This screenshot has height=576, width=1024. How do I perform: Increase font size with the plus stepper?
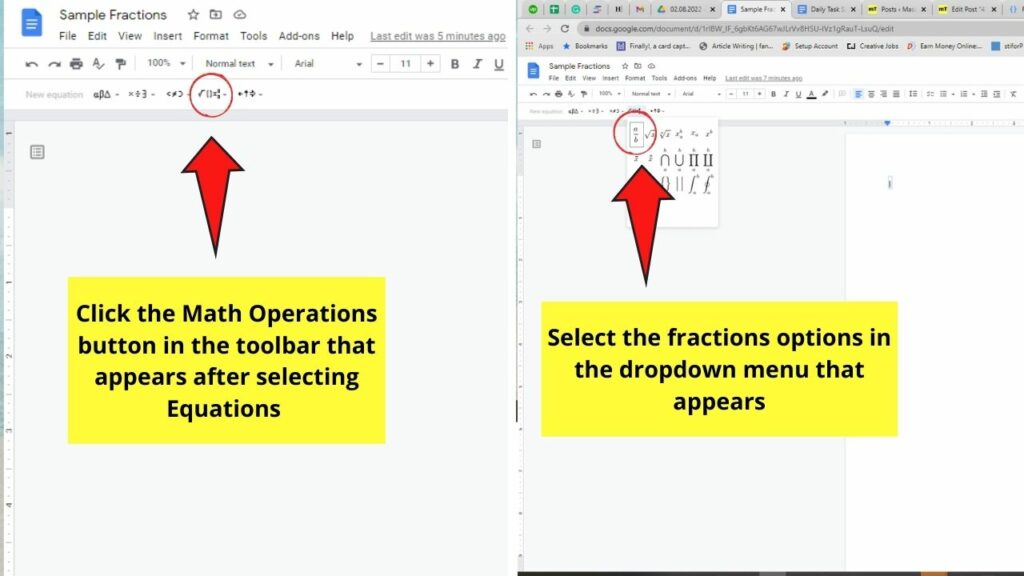point(428,63)
